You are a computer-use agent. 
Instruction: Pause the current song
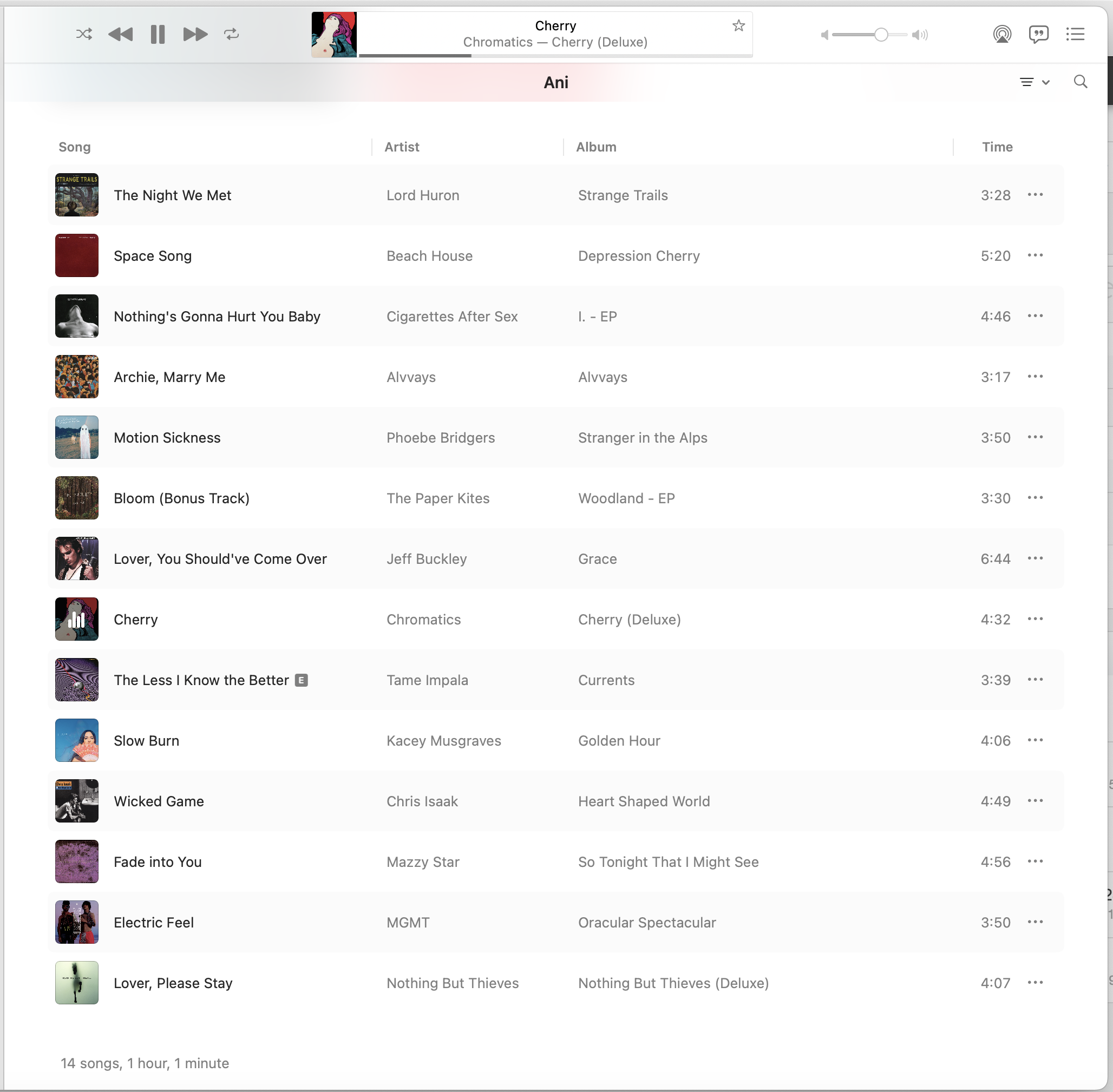tap(158, 35)
